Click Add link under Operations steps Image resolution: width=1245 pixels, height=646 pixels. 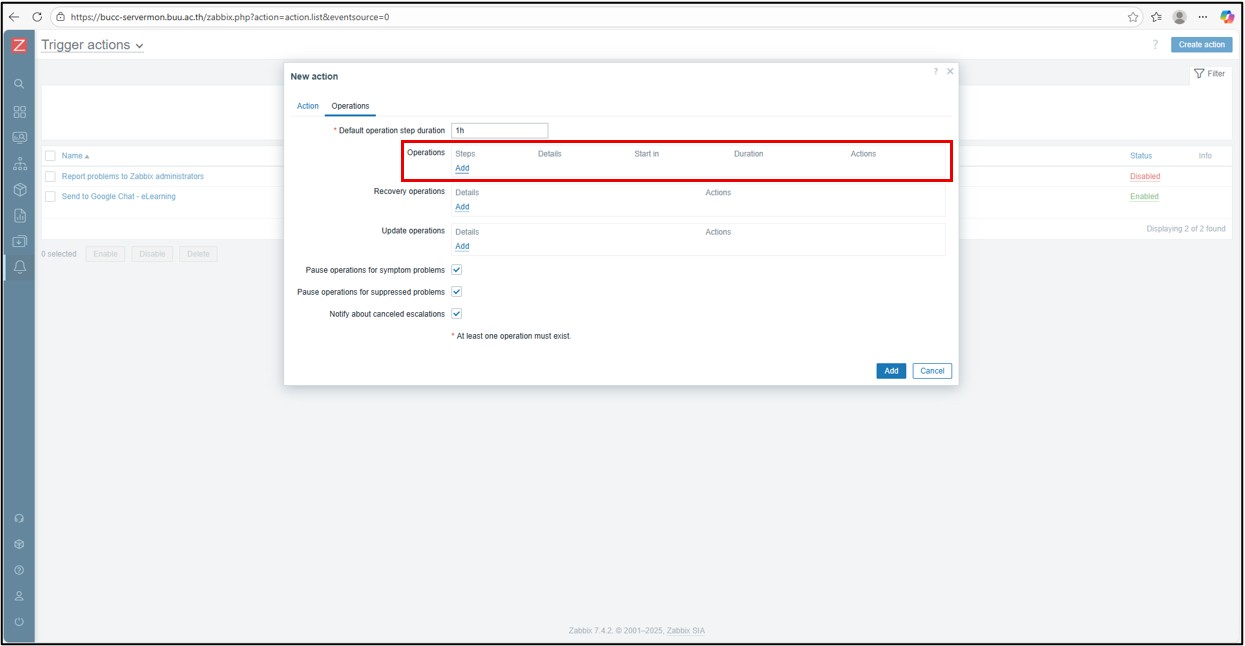click(462, 168)
